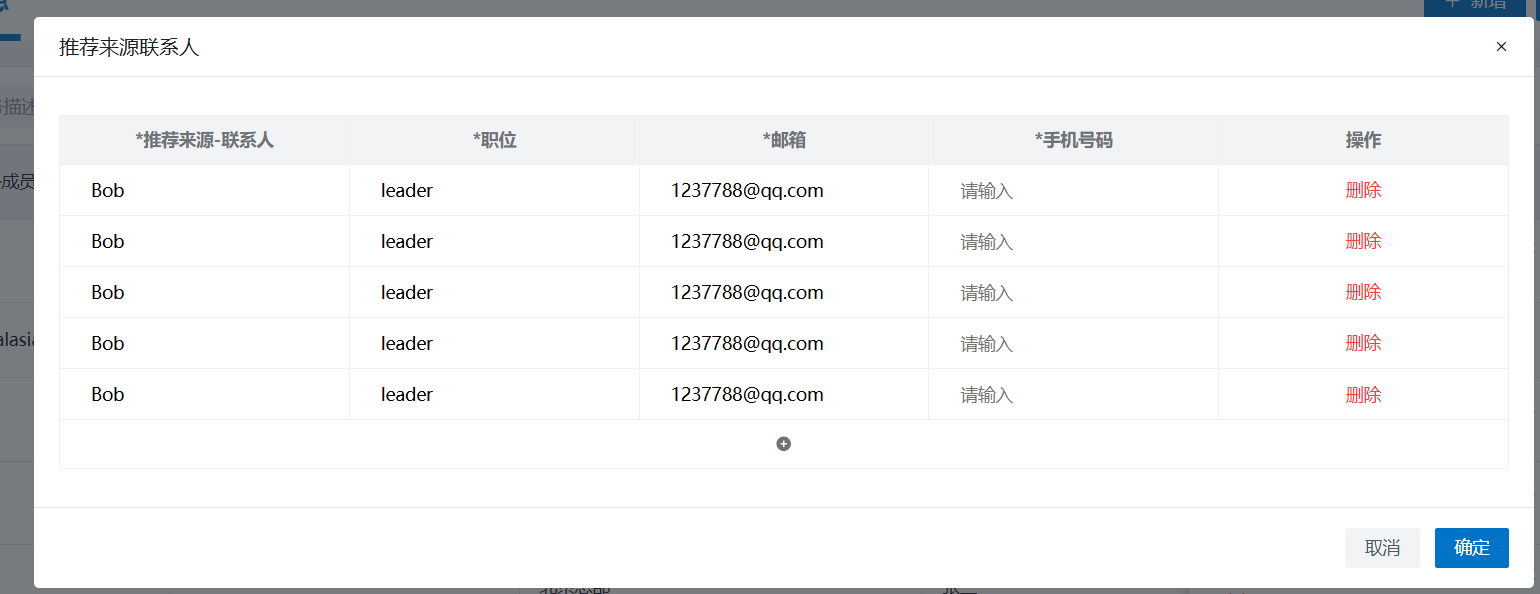The width and height of the screenshot is (1540, 594).
Task: Click the second row's phone number field
Action: [x=1073, y=242]
